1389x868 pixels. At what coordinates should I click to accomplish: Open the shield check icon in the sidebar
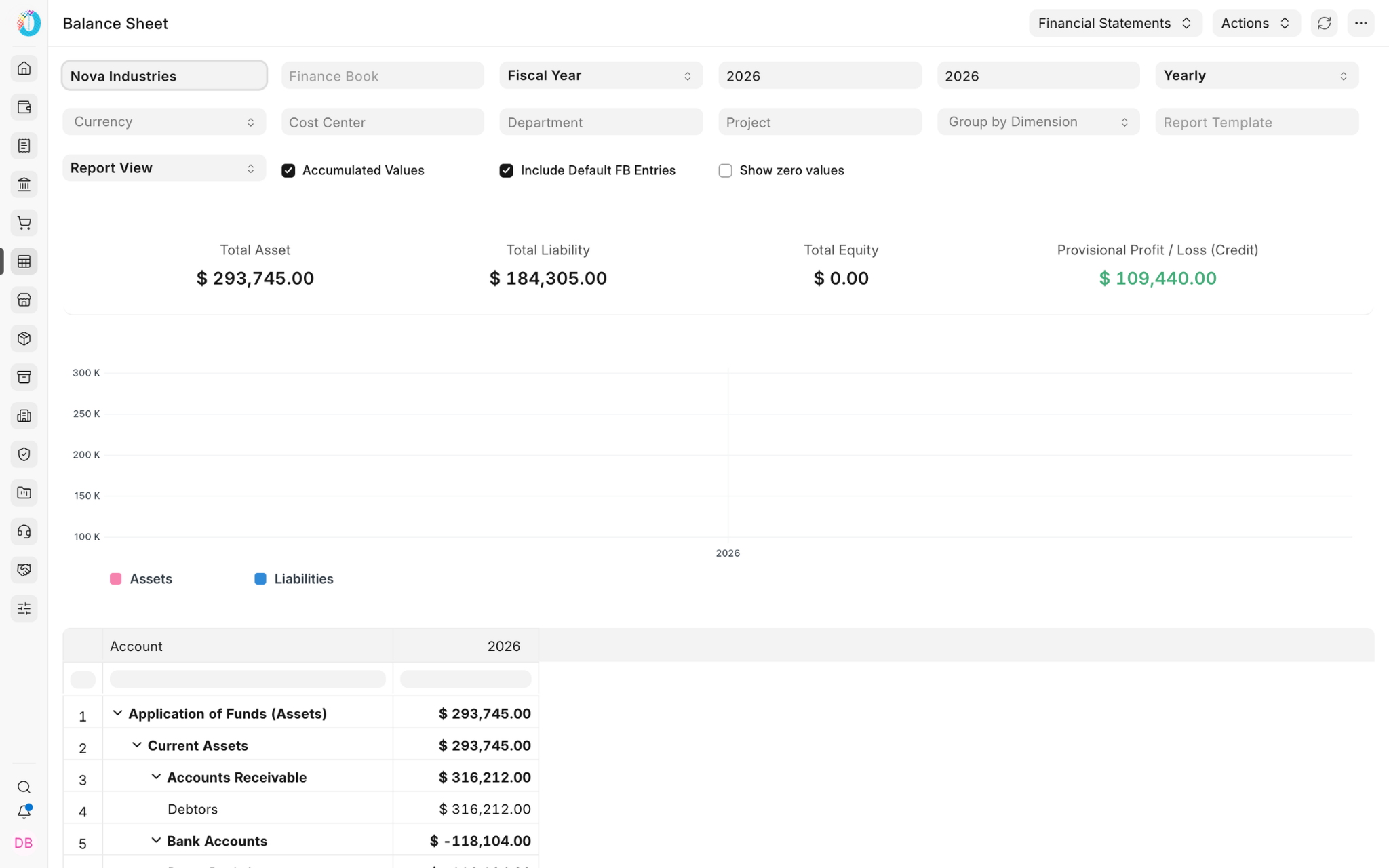click(24, 454)
